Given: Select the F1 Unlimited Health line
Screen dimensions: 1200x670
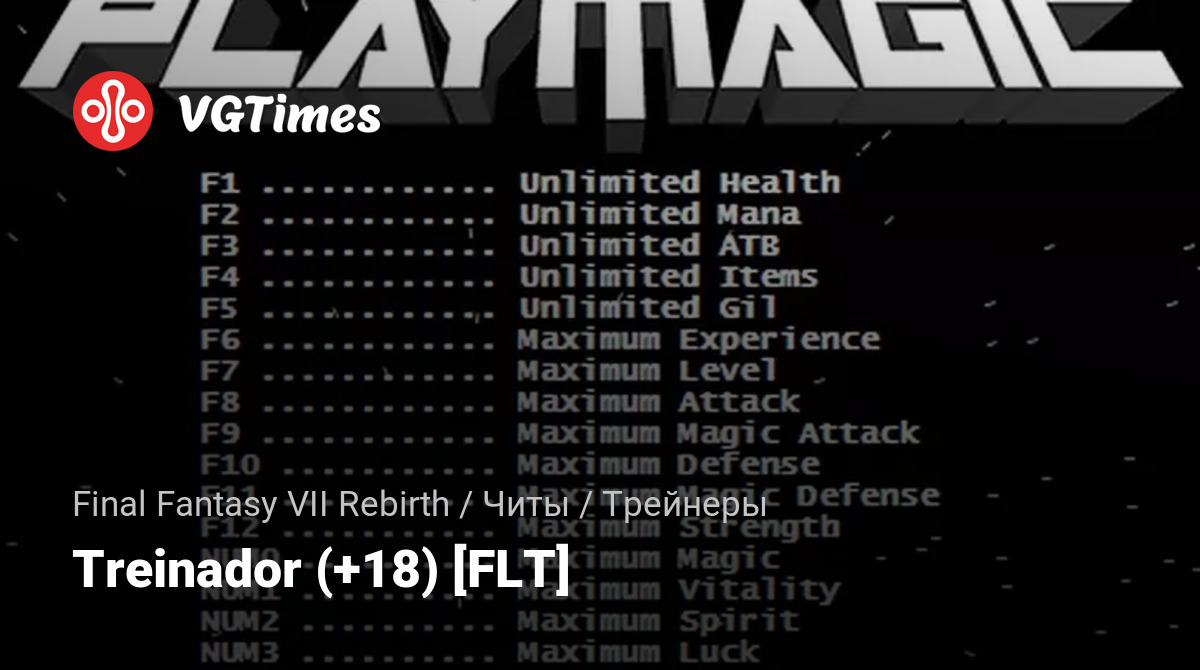Looking at the screenshot, I should click(520, 183).
